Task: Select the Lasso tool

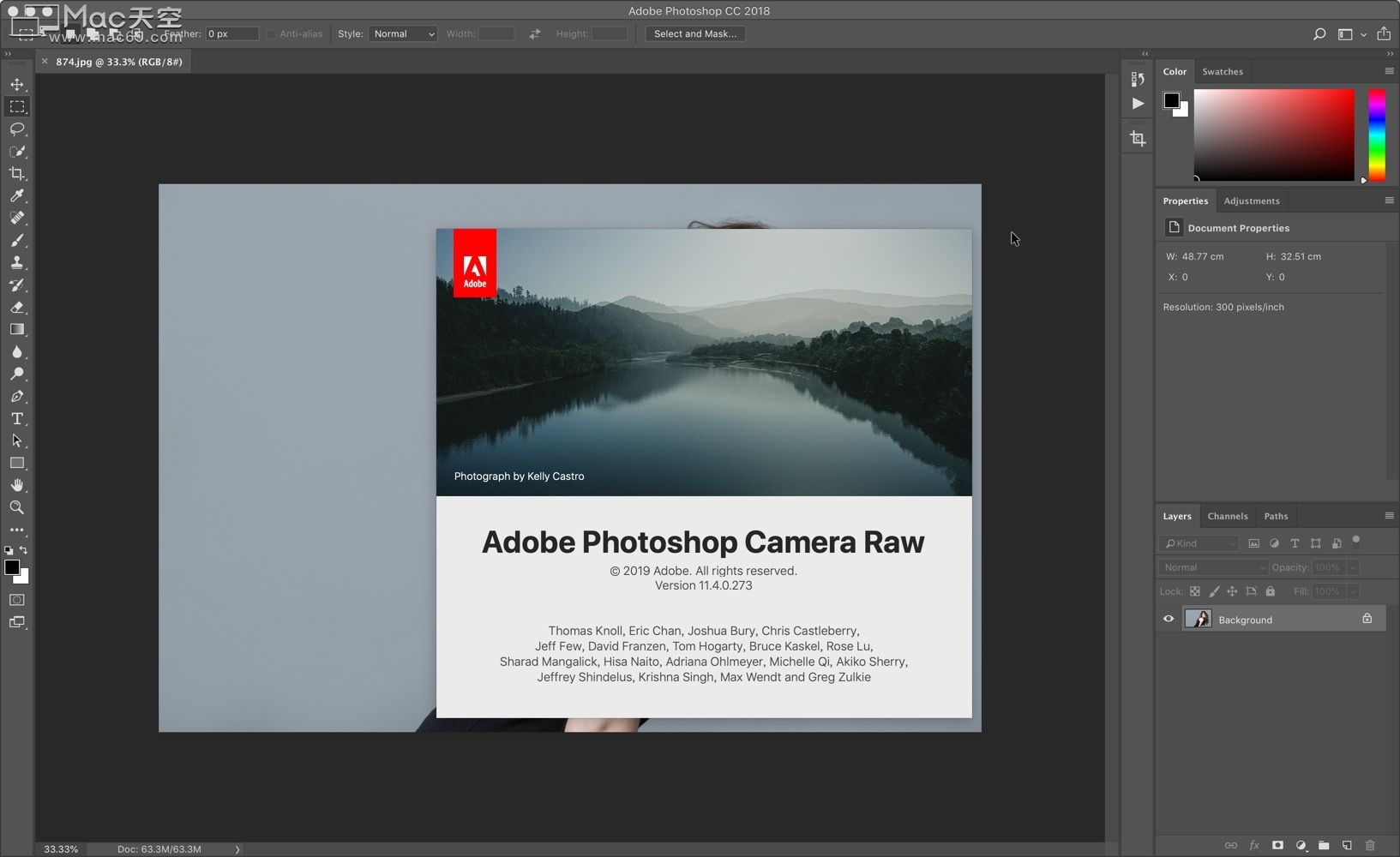Action: point(17,129)
